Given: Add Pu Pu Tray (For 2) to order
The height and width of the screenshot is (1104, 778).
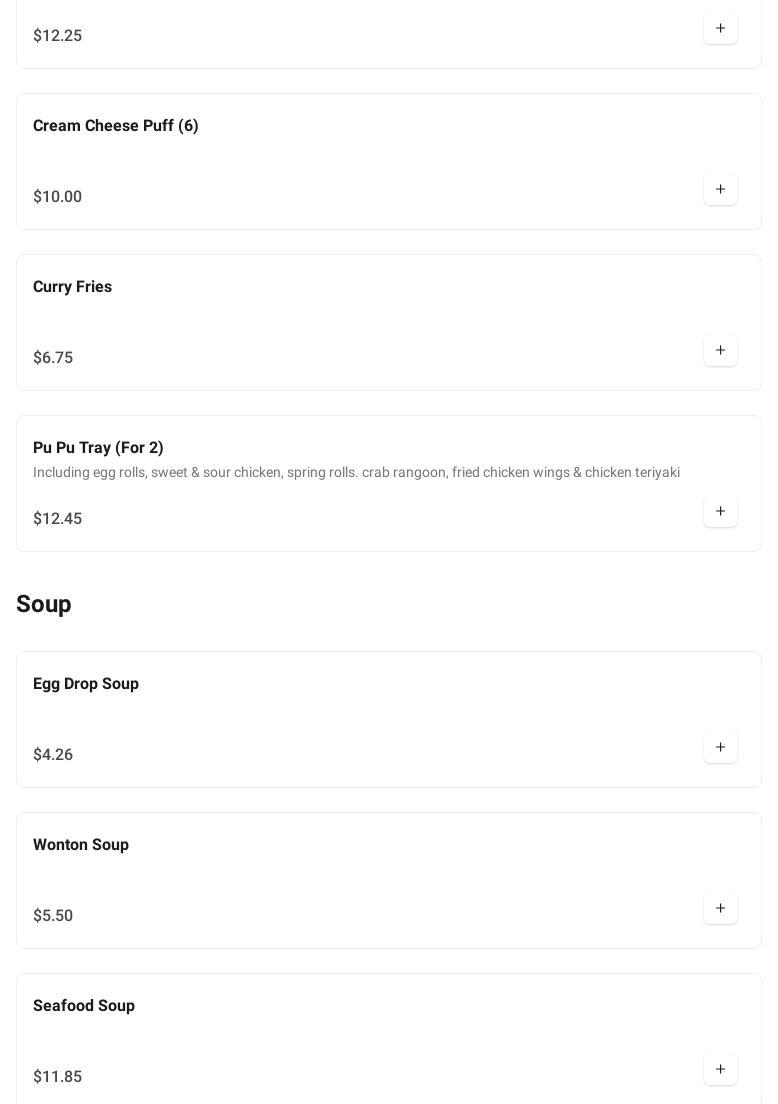Looking at the screenshot, I should click(x=720, y=512).
